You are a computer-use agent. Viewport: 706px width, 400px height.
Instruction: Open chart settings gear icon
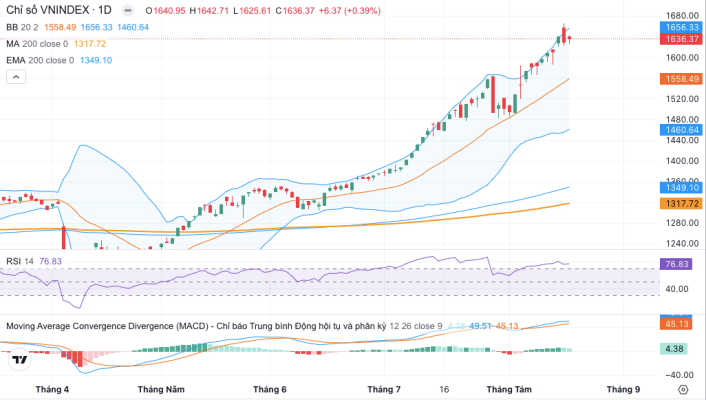[683, 390]
